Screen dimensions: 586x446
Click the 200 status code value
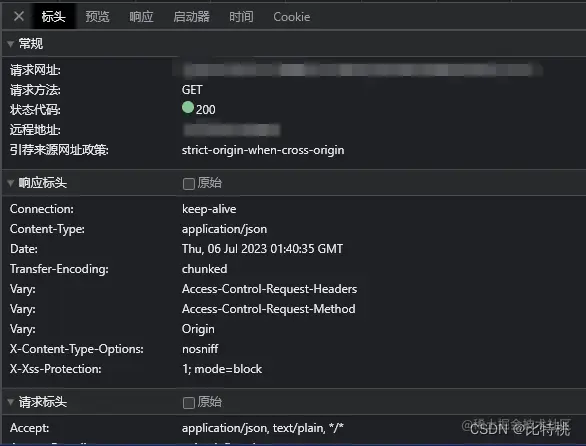[206, 110]
